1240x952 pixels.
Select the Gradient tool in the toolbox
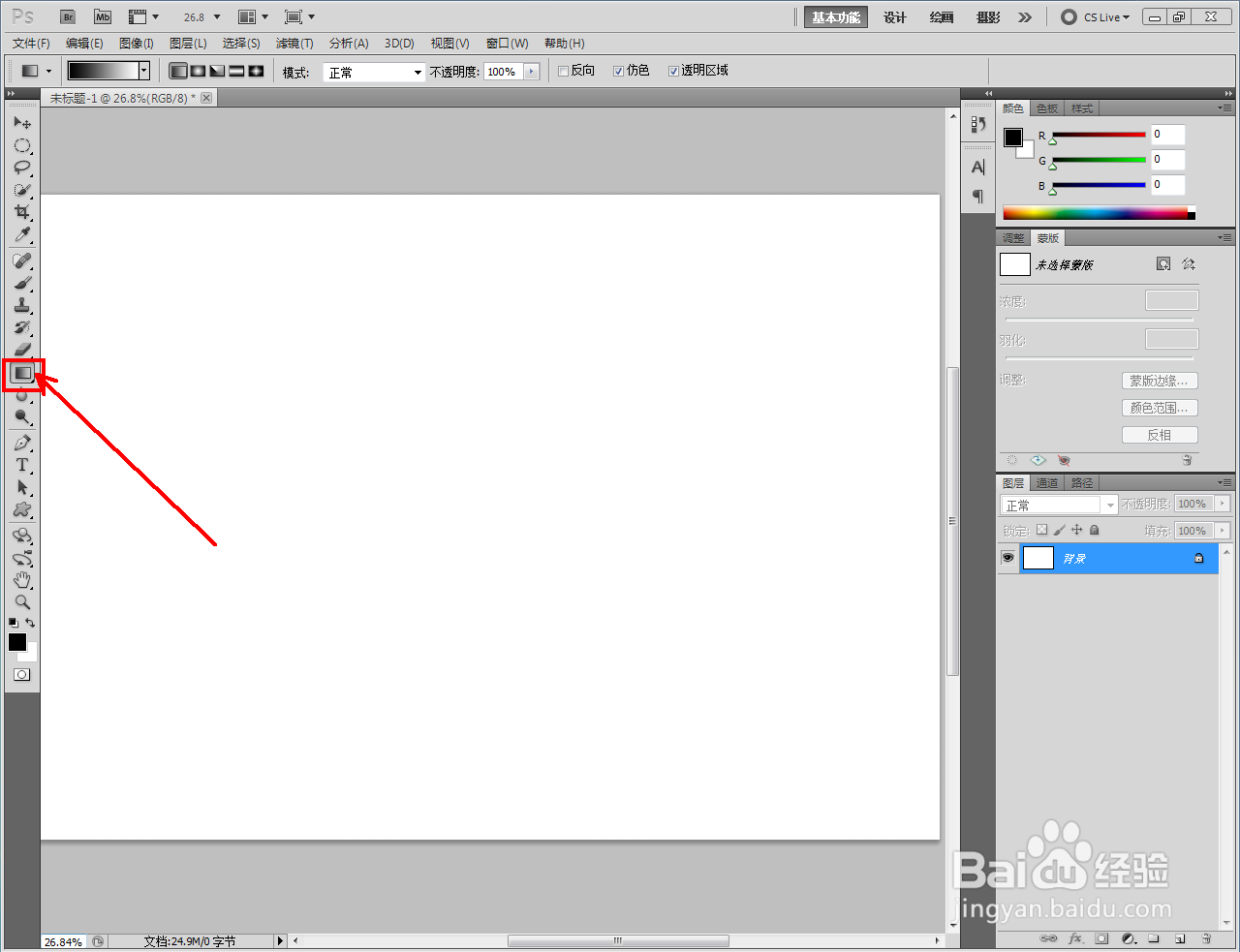tap(23, 373)
